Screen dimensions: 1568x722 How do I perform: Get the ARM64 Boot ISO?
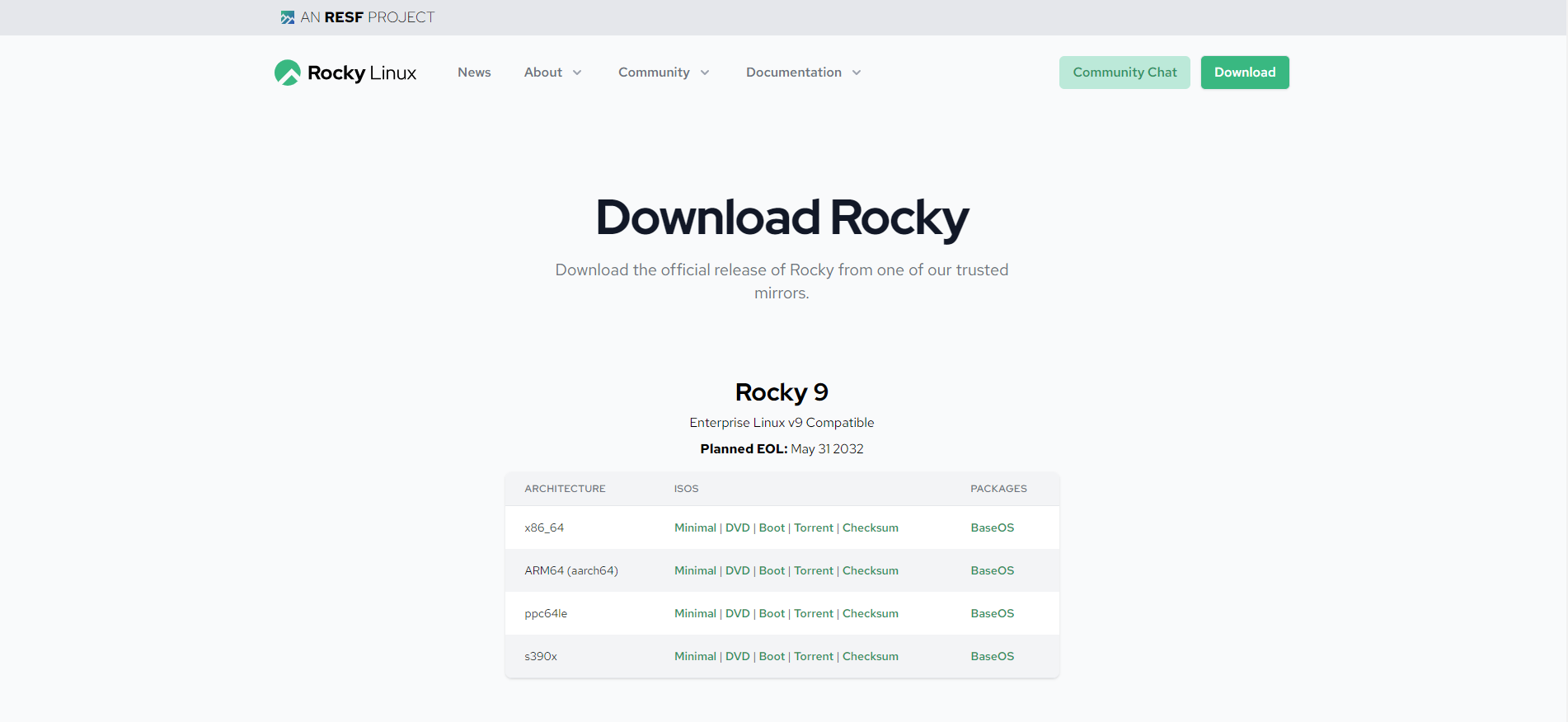pyautogui.click(x=772, y=570)
